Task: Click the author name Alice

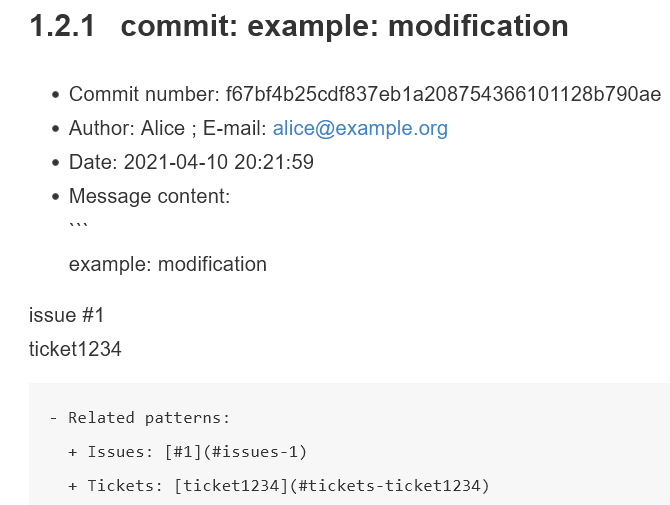Action: coord(163,128)
